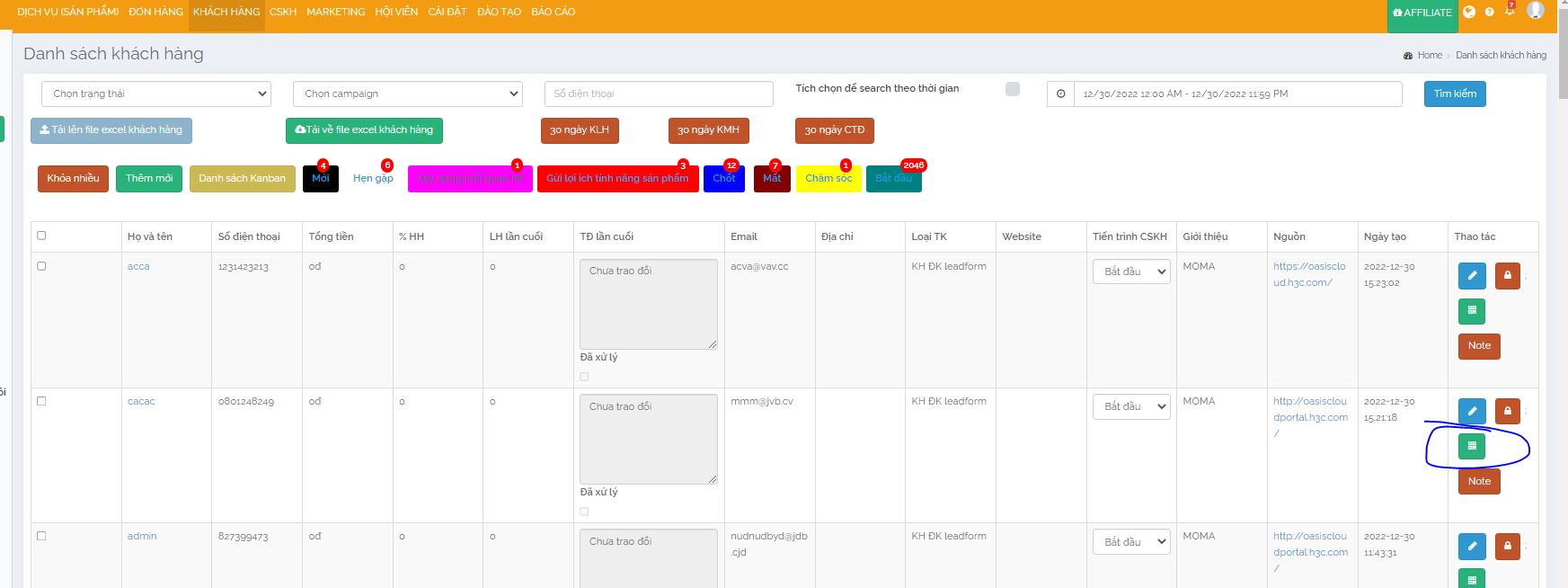Click the blue edit pencil icon for acca
1568x588 pixels.
[1471, 276]
